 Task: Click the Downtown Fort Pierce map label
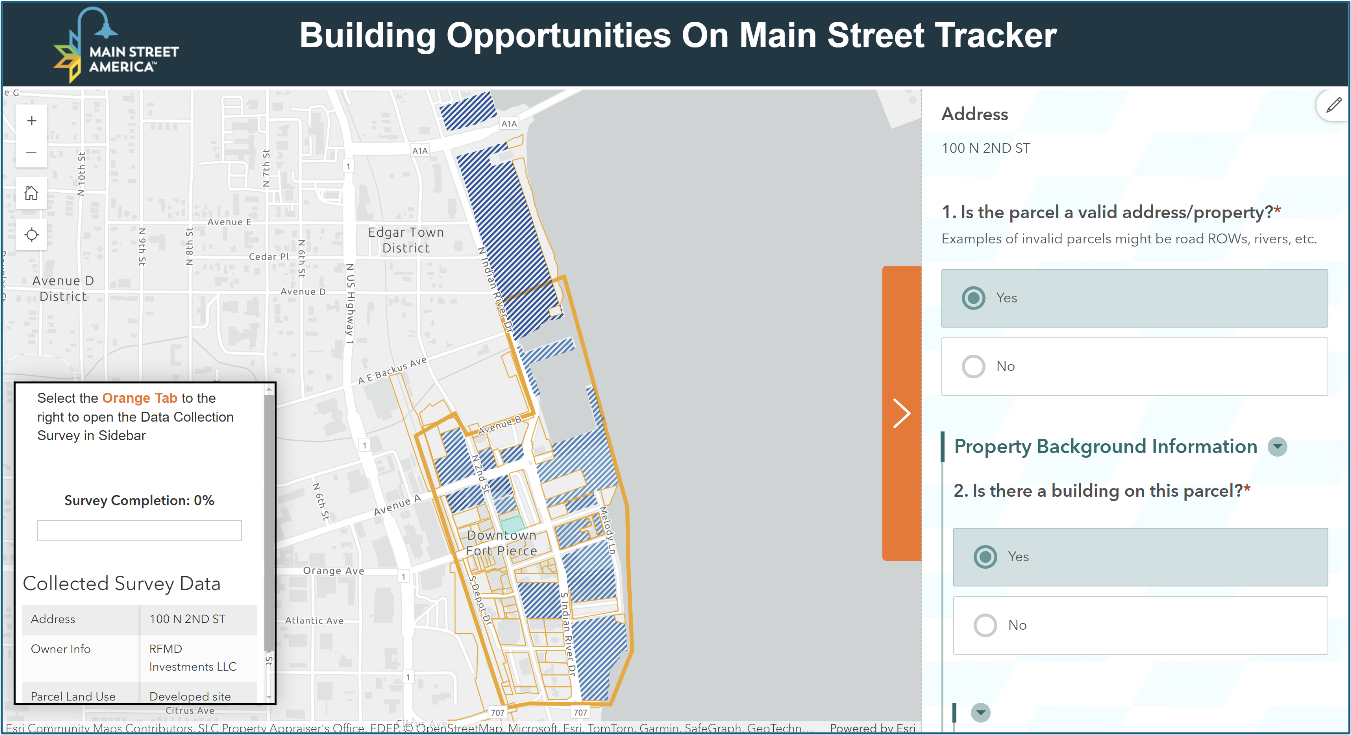pyautogui.click(x=501, y=543)
